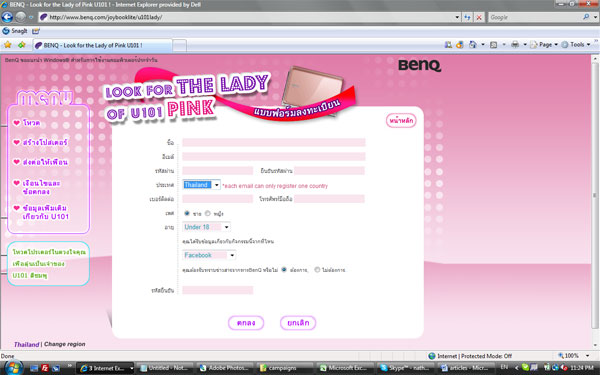Select the BENQ - Look for the Lady tab
This screenshot has width=600, height=375.
coord(102,45)
